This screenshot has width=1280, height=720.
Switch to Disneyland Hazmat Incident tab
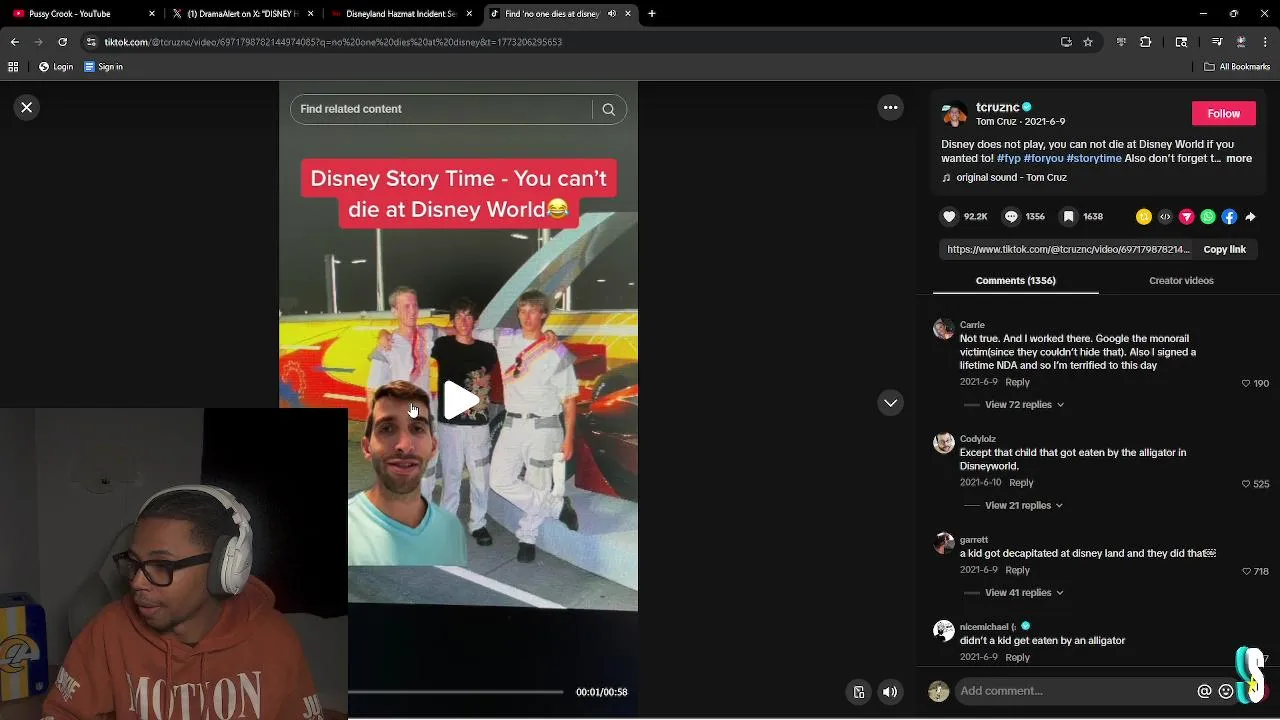click(x=401, y=14)
